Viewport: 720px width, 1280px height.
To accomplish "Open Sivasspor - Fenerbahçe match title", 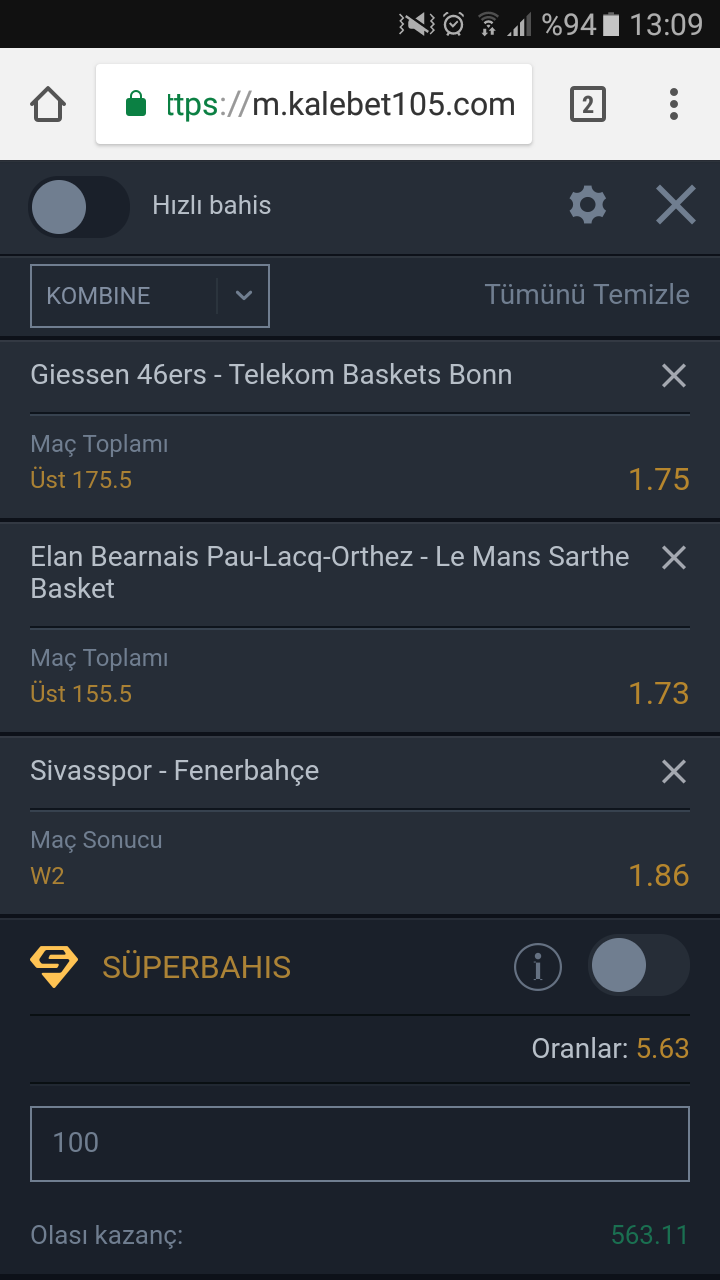I will (x=175, y=771).
